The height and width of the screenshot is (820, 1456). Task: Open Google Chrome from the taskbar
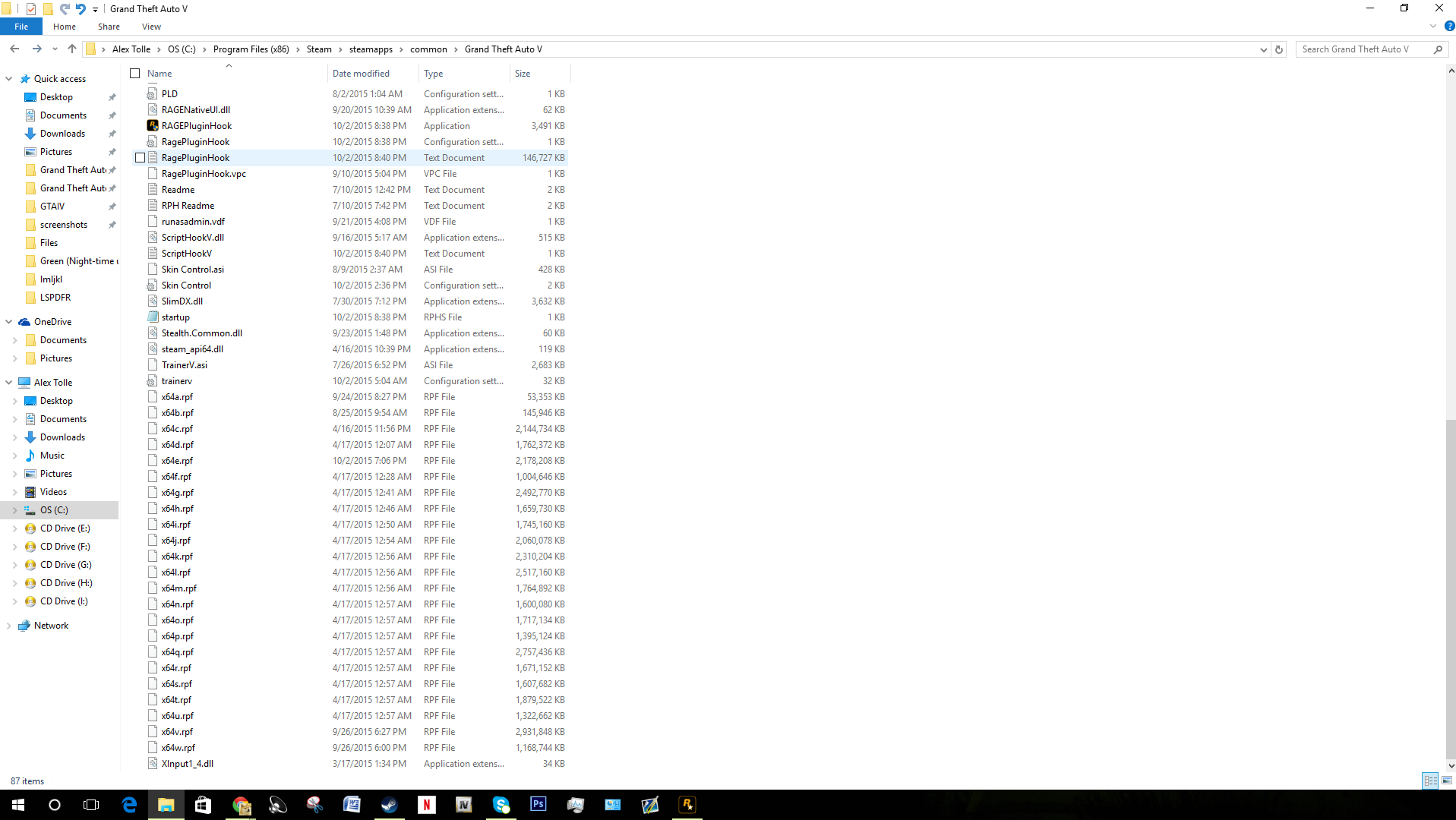pyautogui.click(x=241, y=805)
